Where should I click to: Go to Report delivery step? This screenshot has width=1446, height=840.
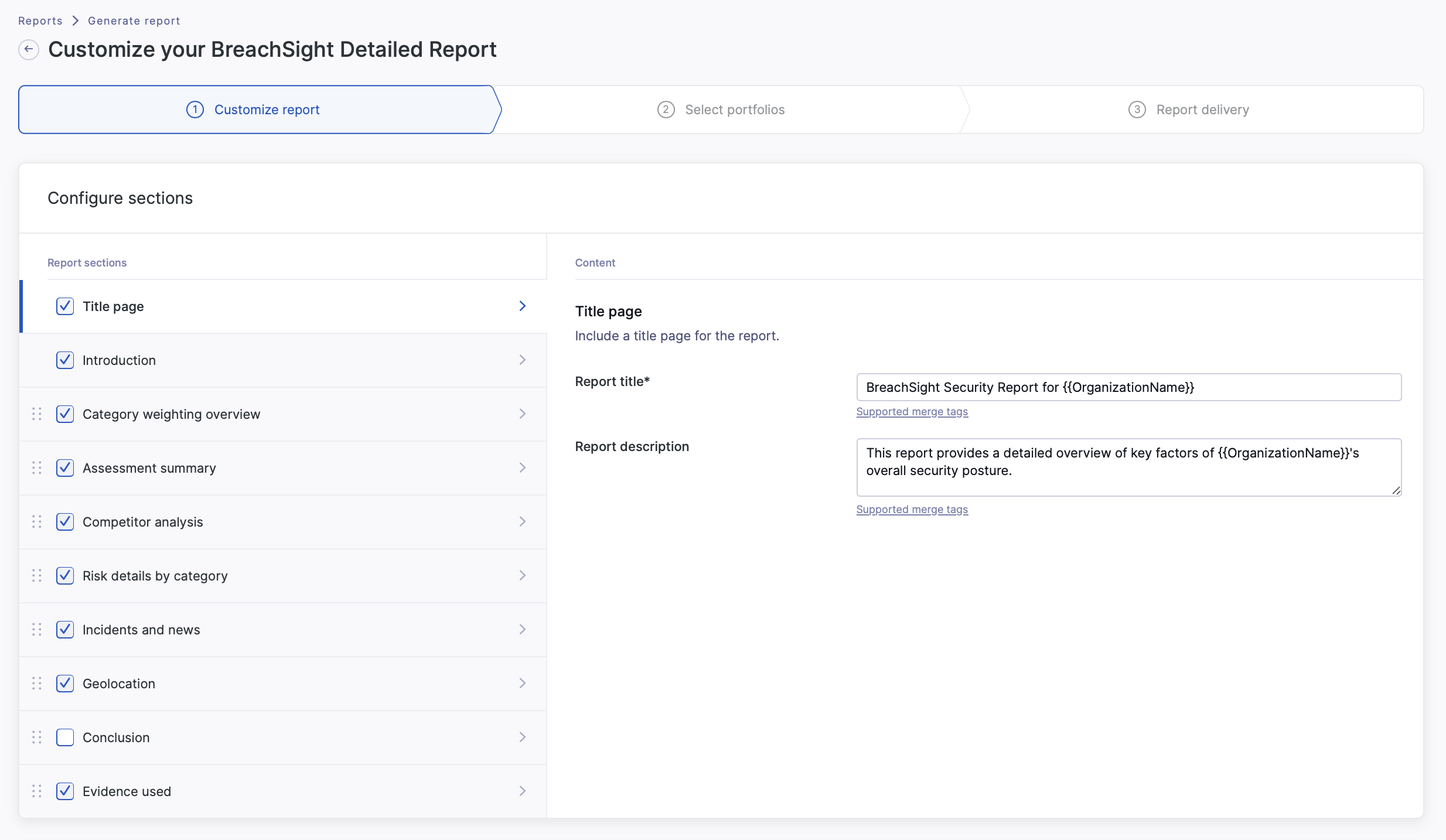point(1192,110)
